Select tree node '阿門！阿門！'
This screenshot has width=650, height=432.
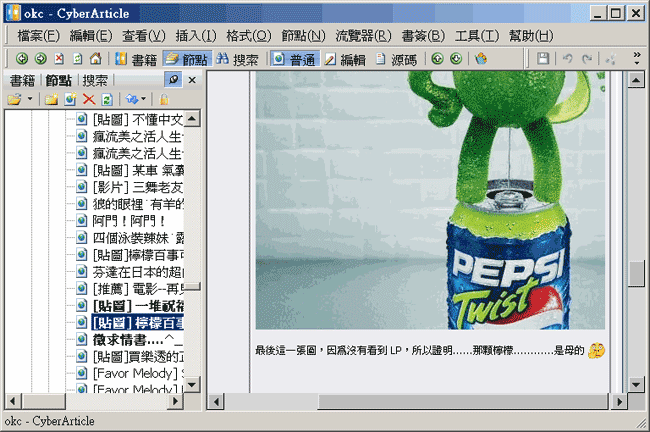click(129, 221)
